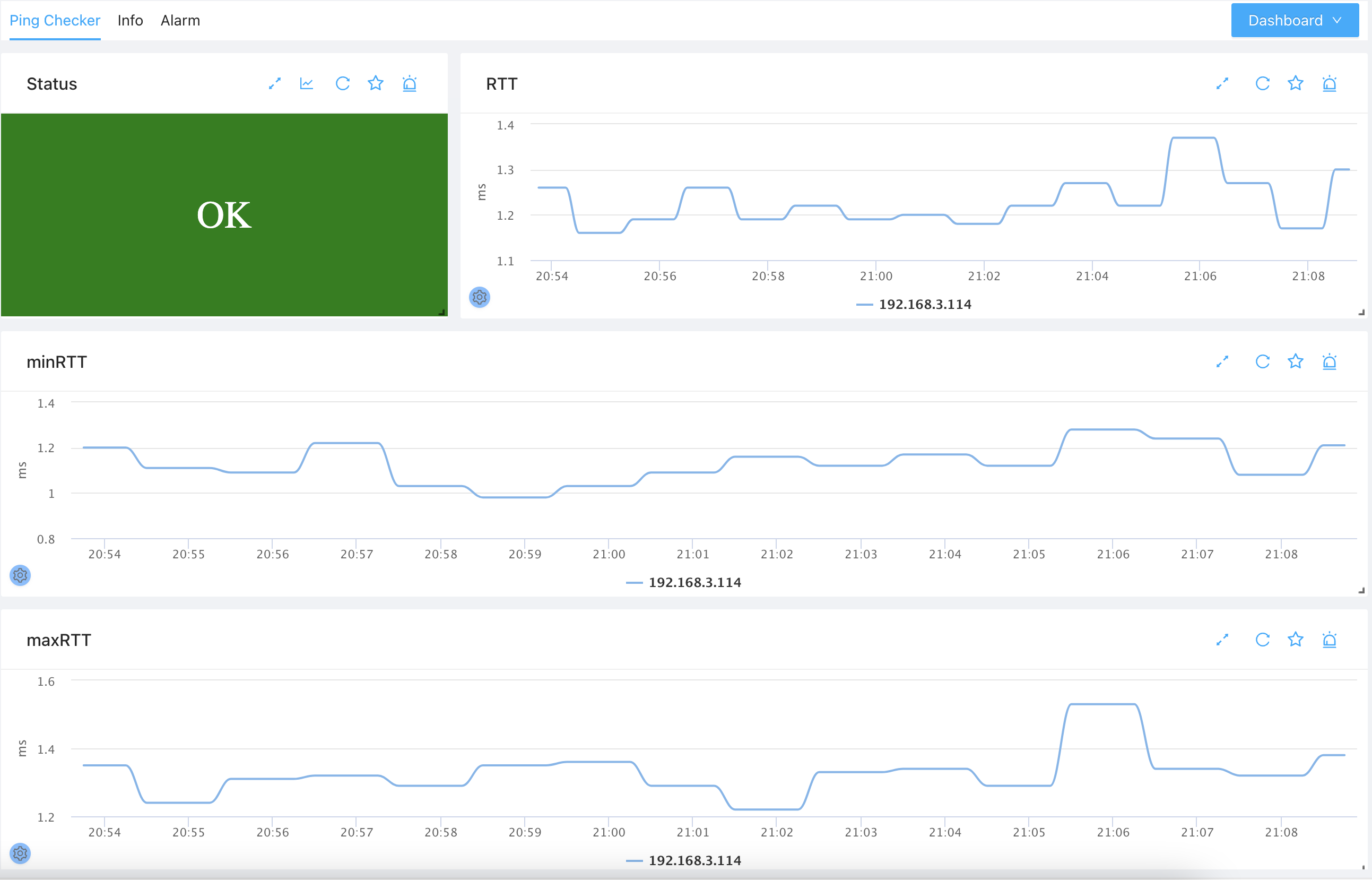Open the Dashboard dropdown menu
The width and height of the screenshot is (1372, 880).
(1295, 21)
